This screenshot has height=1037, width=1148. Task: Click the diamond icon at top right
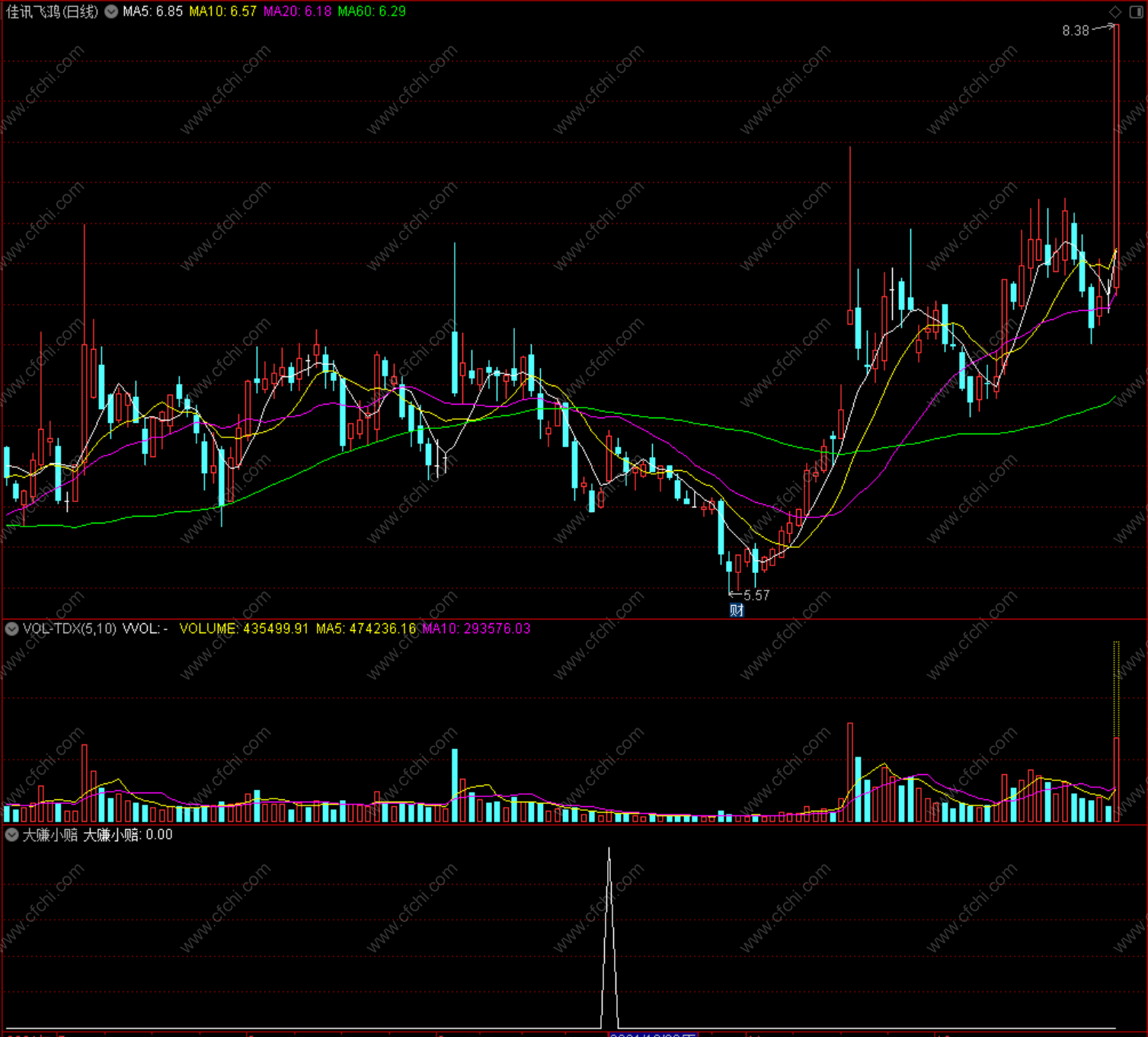pos(1115,11)
